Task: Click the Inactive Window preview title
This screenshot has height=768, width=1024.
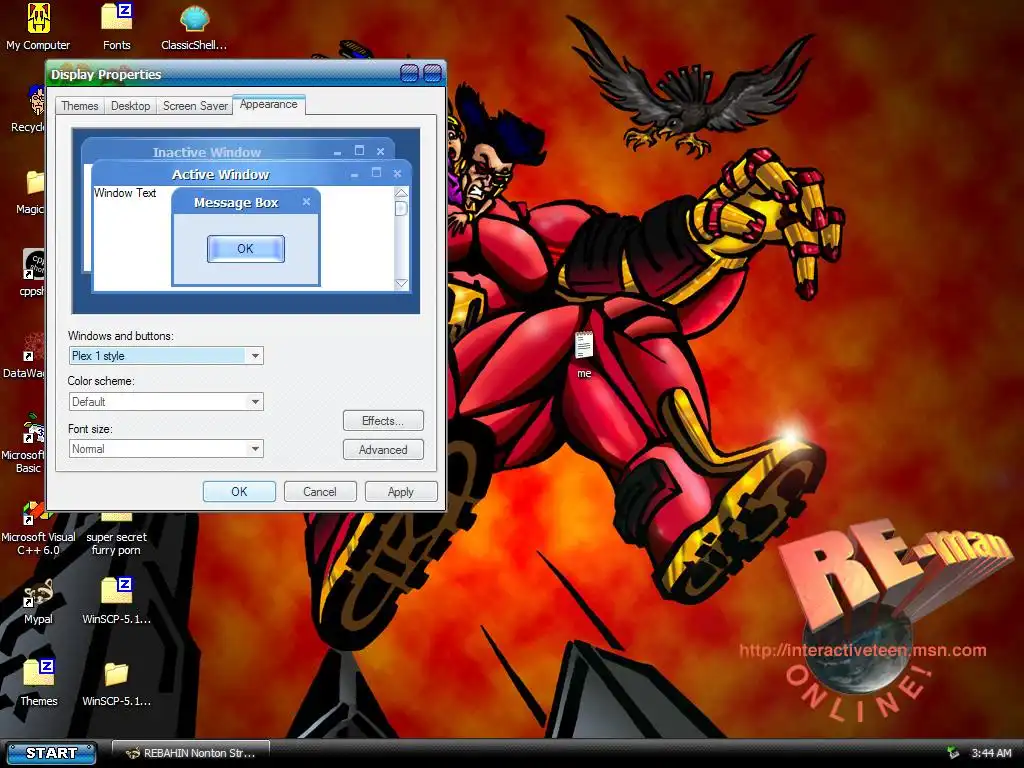Action: click(x=206, y=152)
